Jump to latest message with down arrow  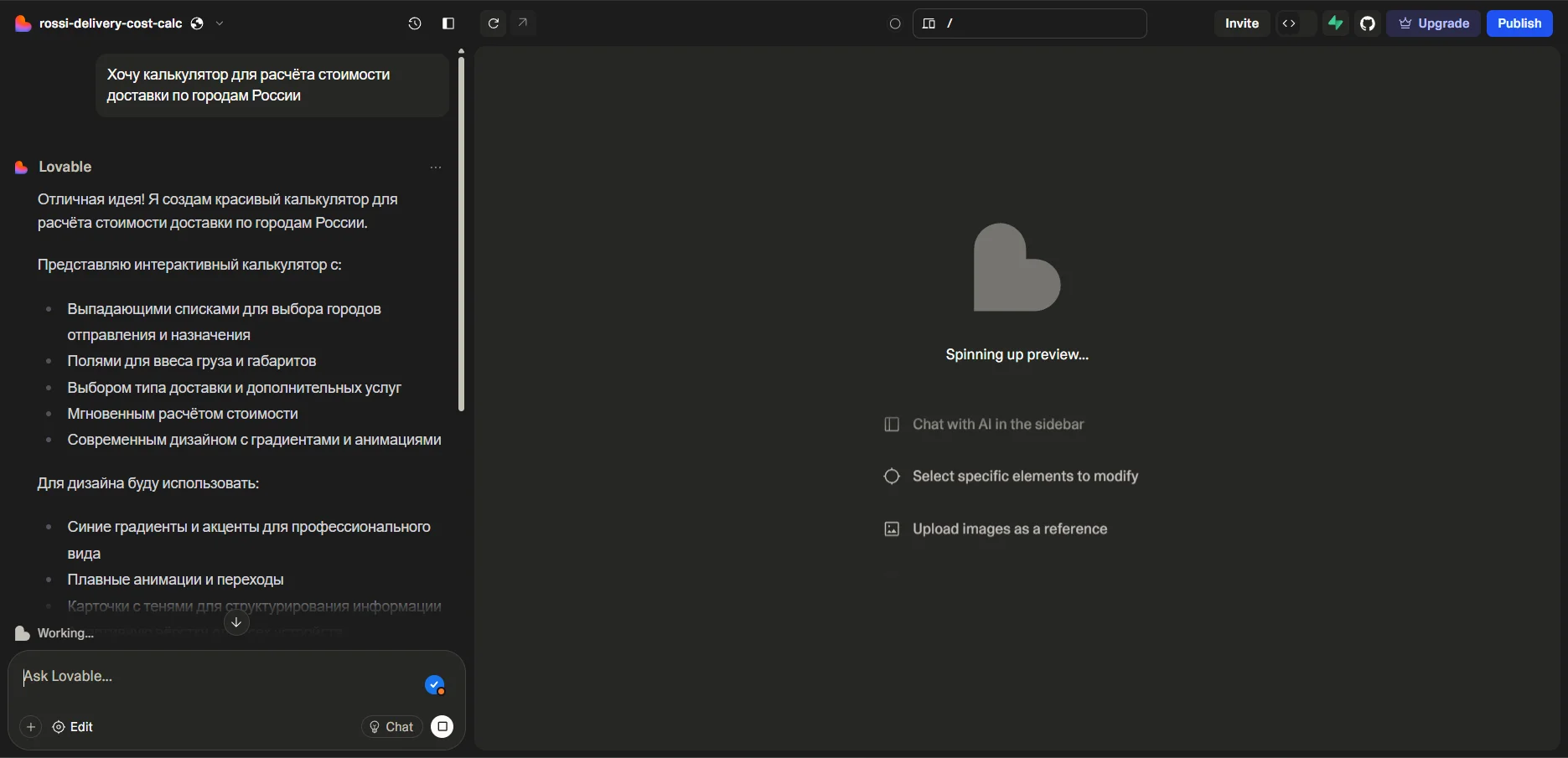[236, 622]
